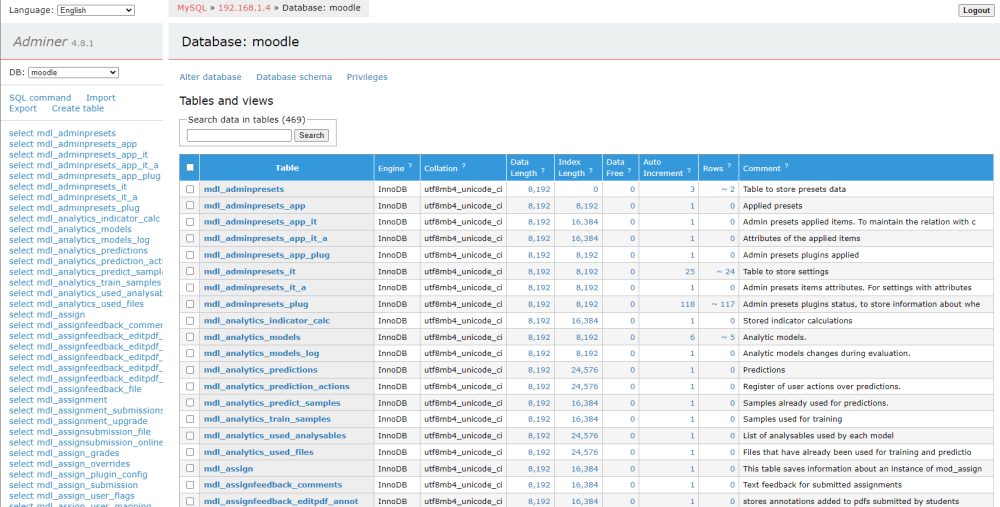The image size is (1000, 507).
Task: Tick checkbox for mdl_adminpresets_app_it
Action: (190, 222)
